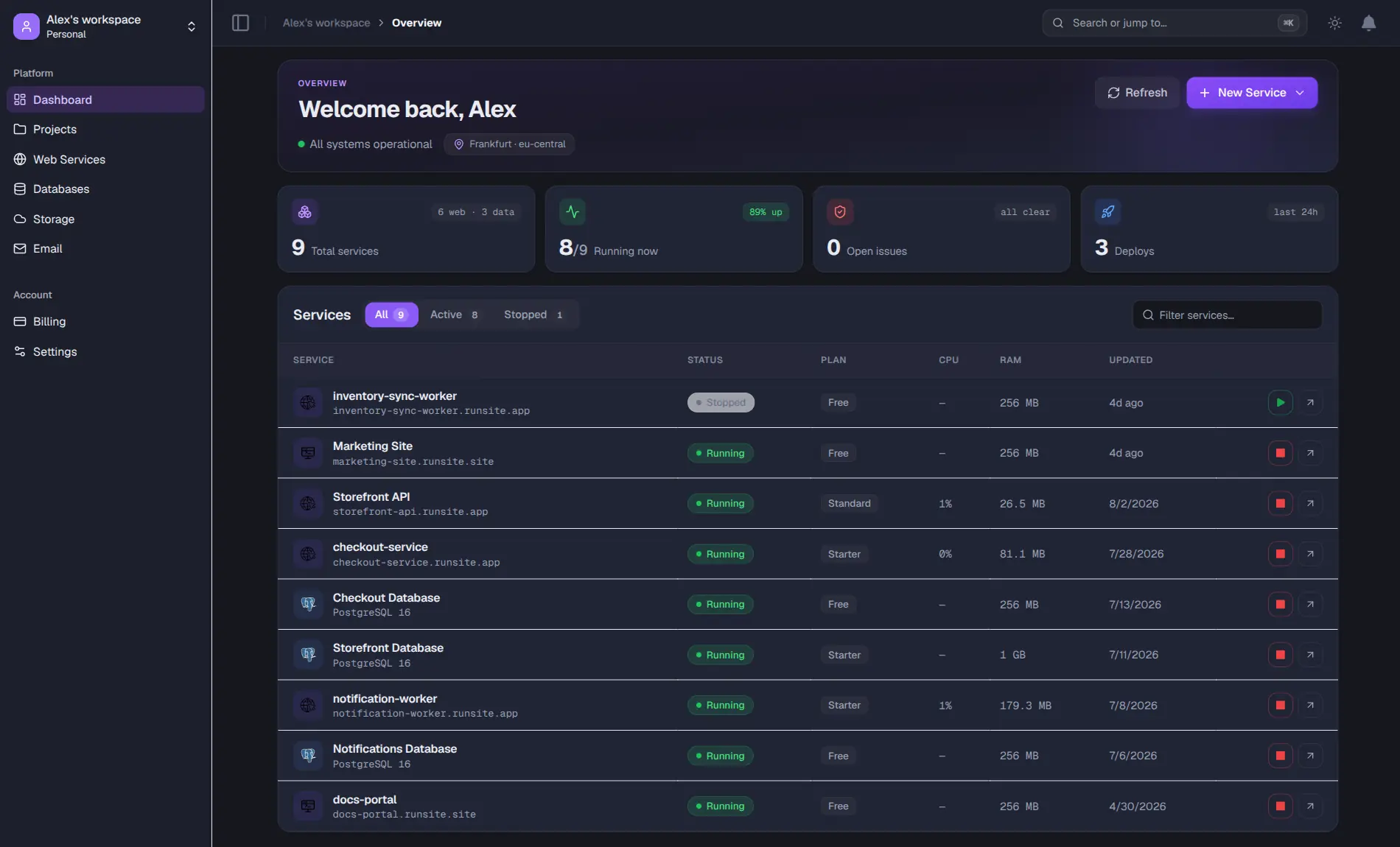Click the SERVICE column header
The width and height of the screenshot is (1400, 847).
pos(313,360)
